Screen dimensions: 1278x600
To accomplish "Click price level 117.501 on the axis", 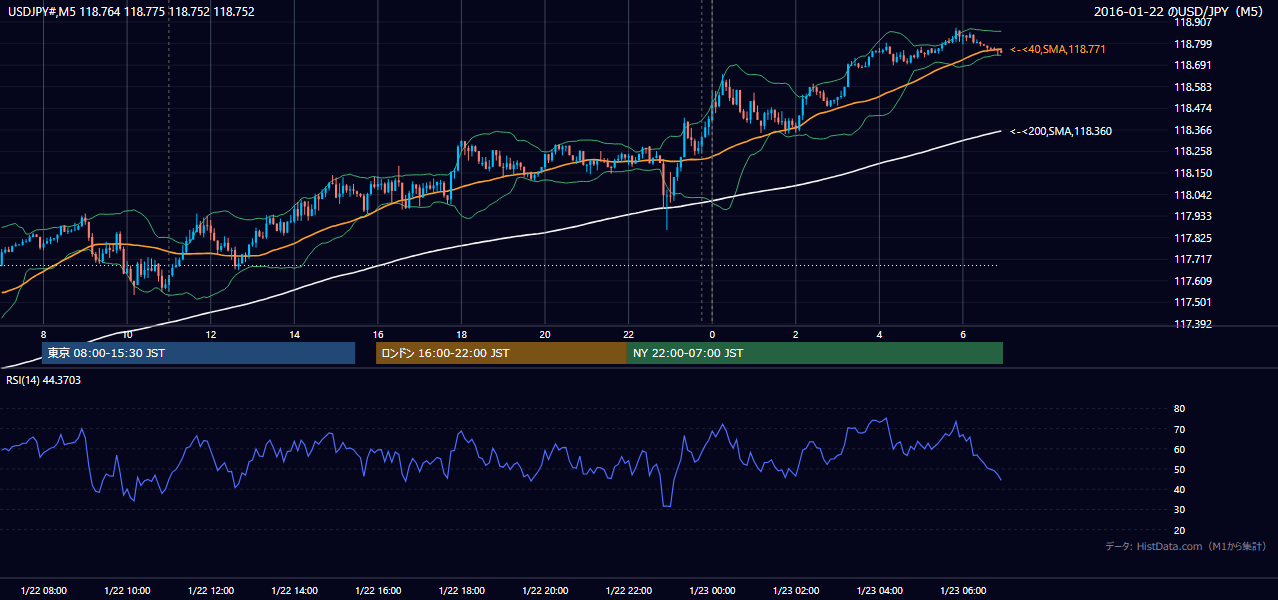I will click(x=1192, y=302).
